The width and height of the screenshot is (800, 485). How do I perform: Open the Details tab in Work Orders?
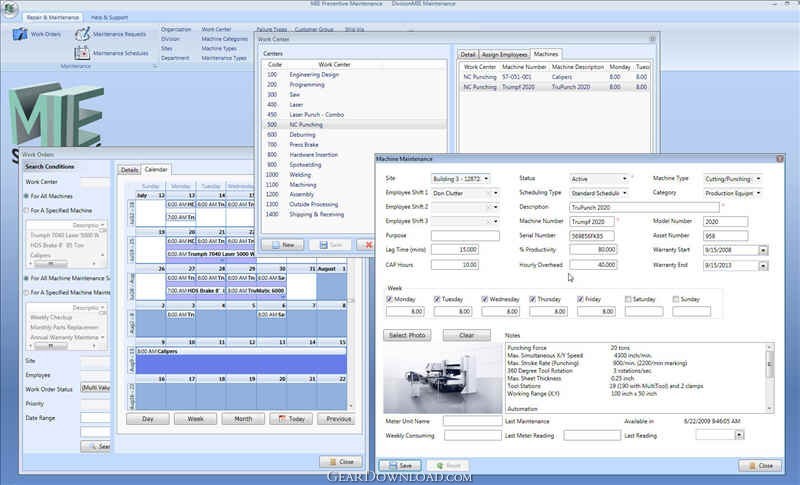click(x=129, y=170)
